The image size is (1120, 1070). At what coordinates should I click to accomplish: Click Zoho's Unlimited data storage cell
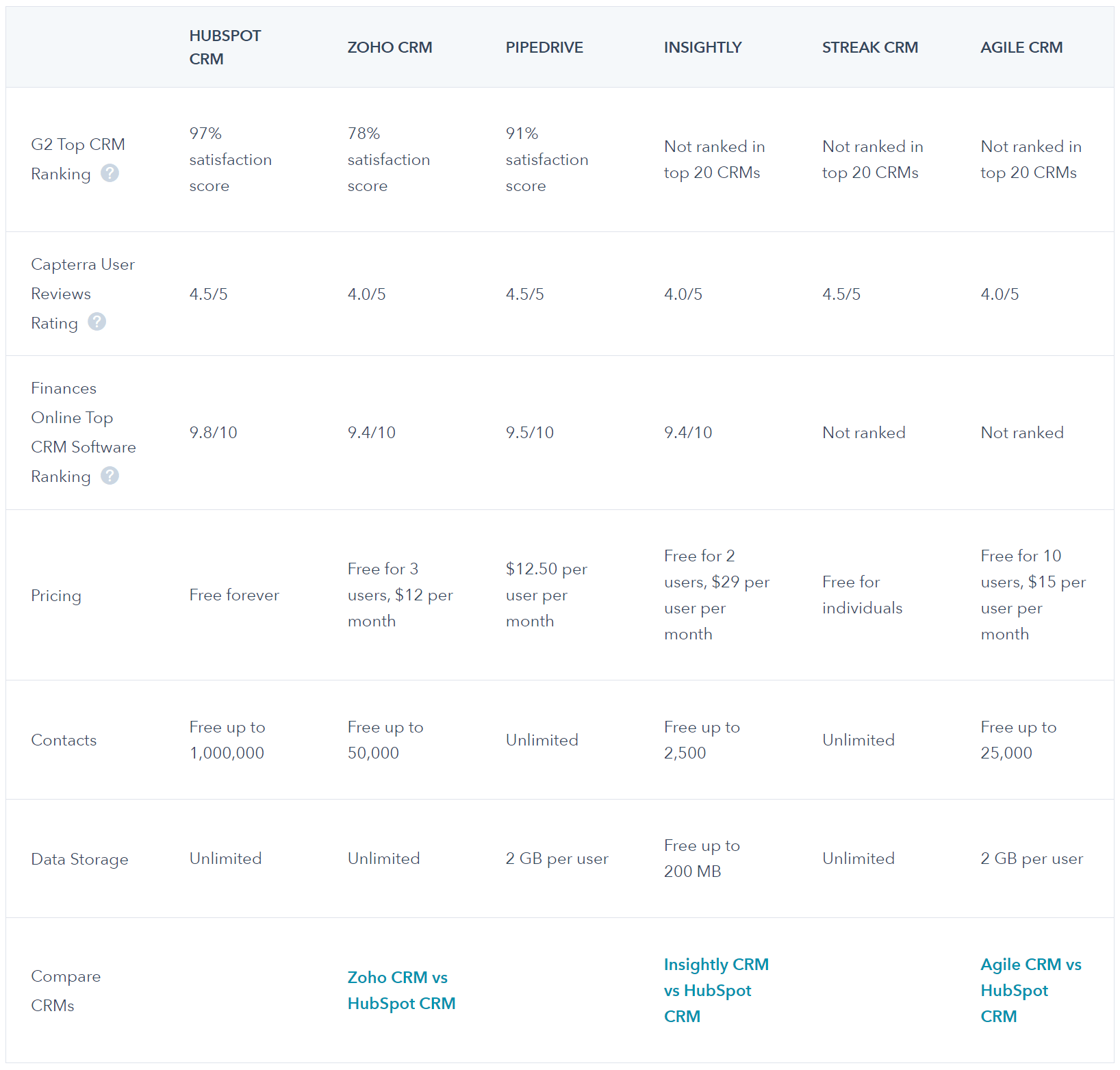[x=383, y=858]
